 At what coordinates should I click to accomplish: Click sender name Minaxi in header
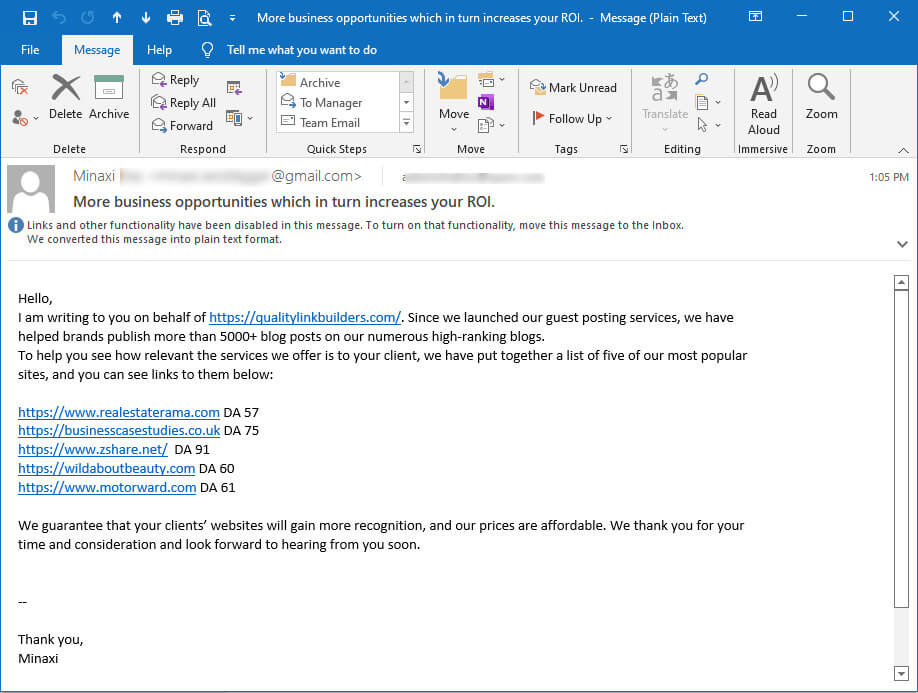(94, 176)
